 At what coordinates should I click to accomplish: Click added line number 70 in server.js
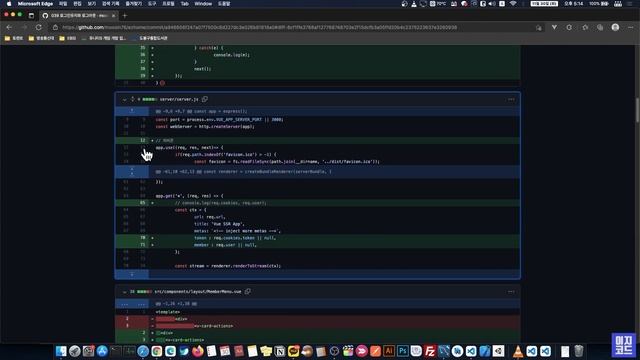point(142,238)
